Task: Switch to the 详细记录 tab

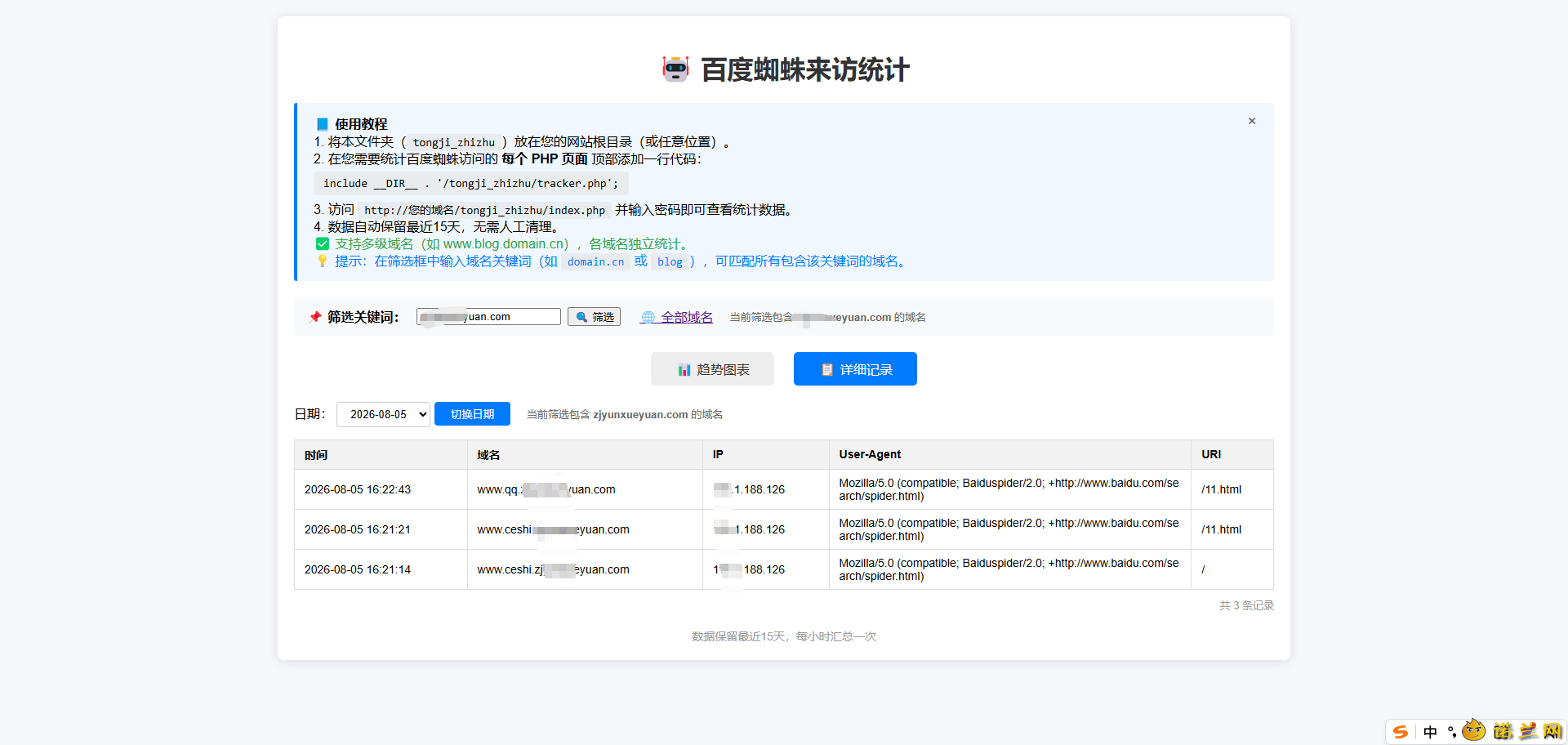Action: coord(855,369)
